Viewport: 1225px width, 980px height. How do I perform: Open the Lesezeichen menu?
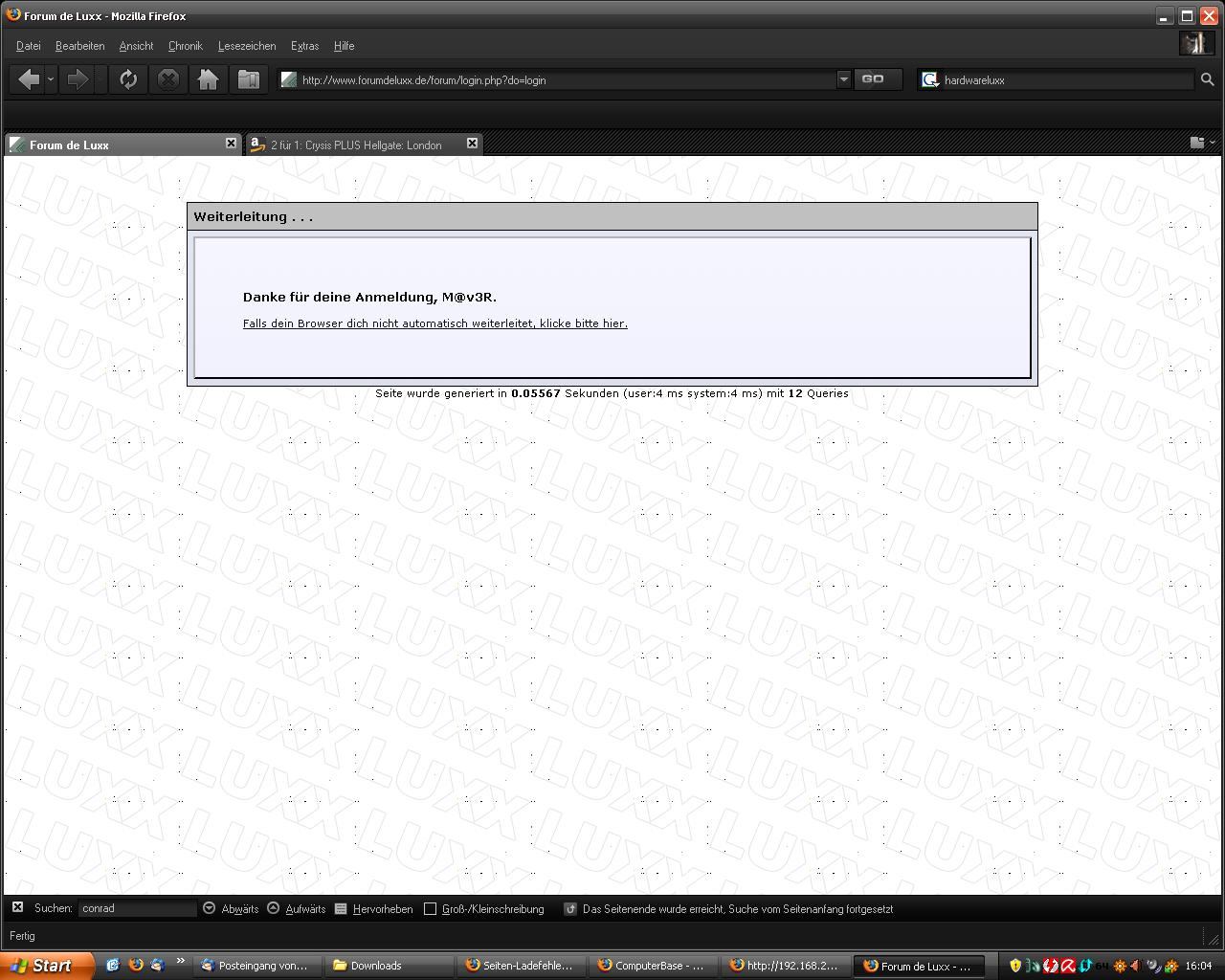point(247,46)
